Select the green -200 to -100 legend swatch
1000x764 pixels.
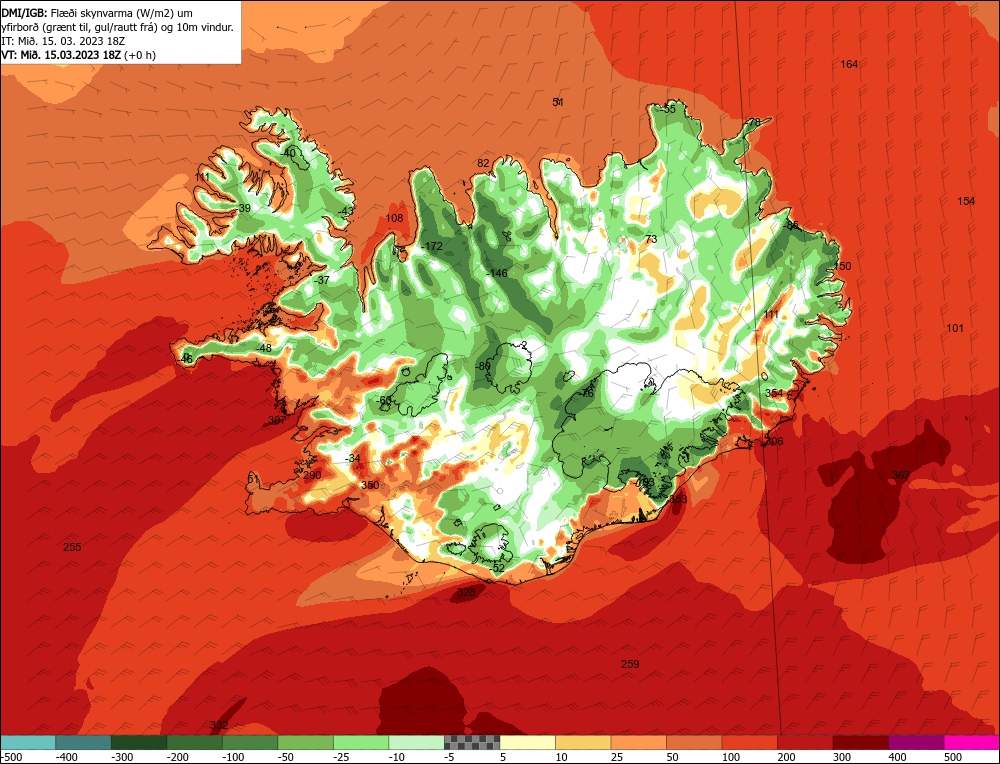(x=194, y=742)
